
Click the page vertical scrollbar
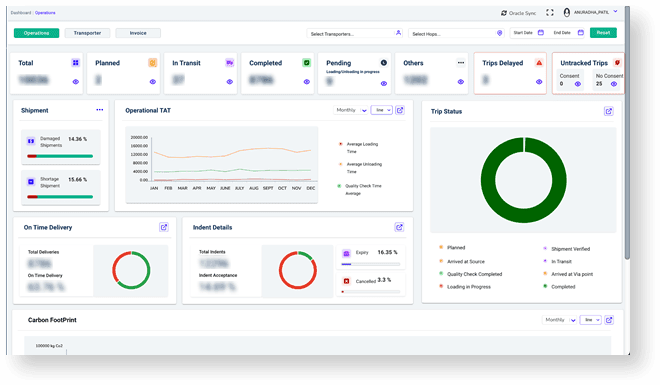coord(627,133)
